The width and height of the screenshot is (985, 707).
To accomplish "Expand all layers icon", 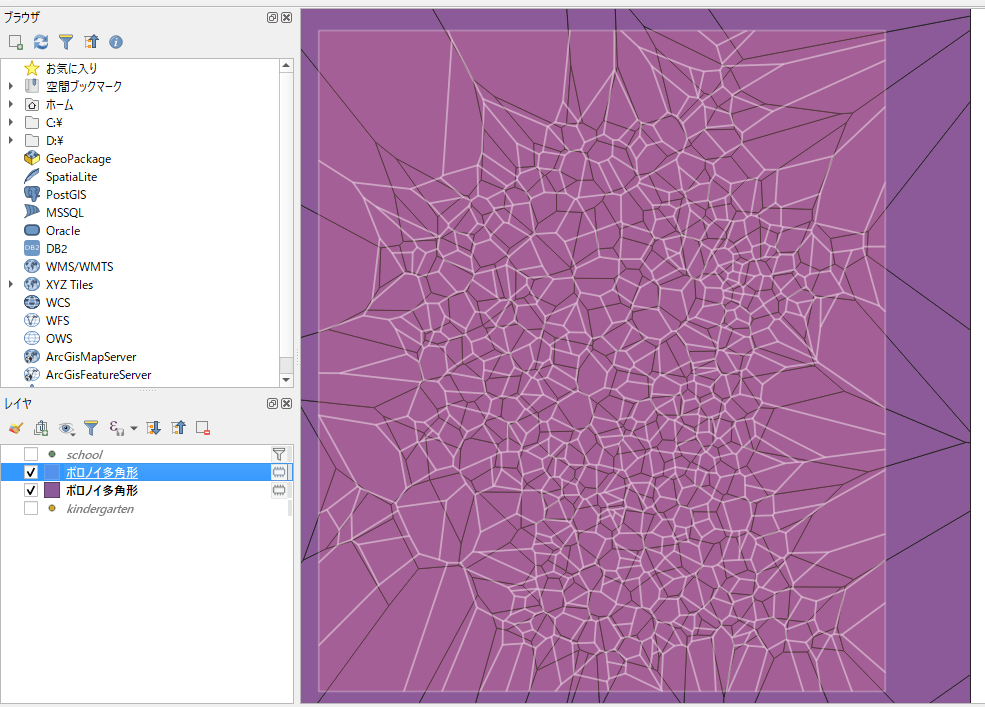I will (153, 428).
